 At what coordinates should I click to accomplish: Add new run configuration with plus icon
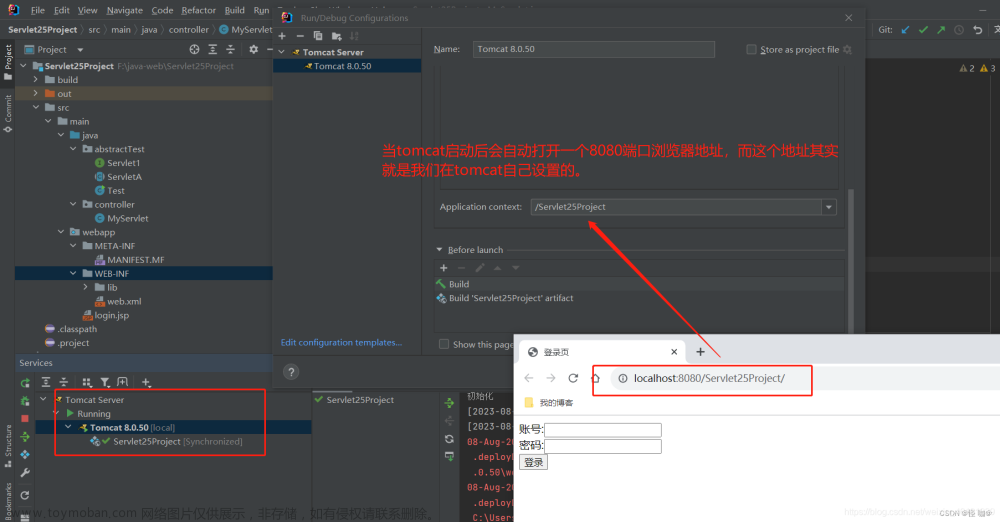(x=283, y=36)
